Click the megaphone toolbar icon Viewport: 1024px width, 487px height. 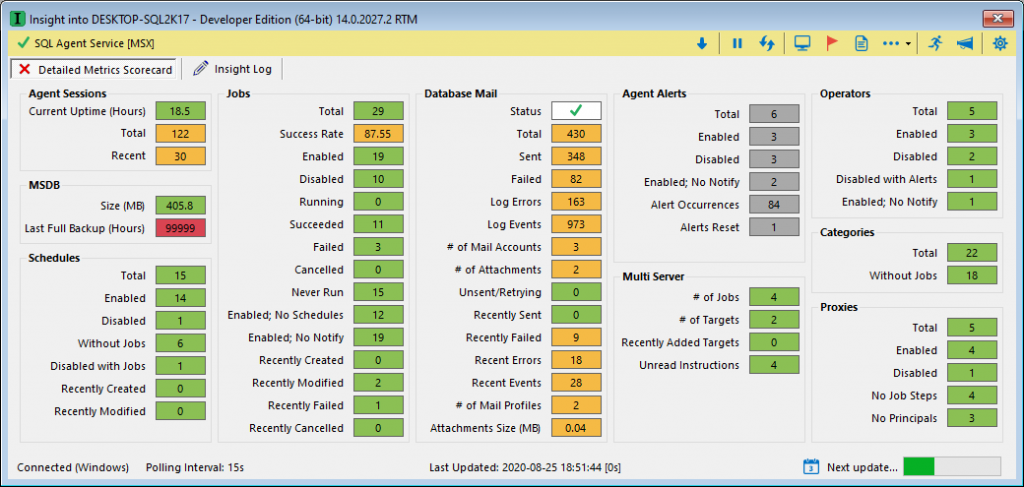[965, 44]
